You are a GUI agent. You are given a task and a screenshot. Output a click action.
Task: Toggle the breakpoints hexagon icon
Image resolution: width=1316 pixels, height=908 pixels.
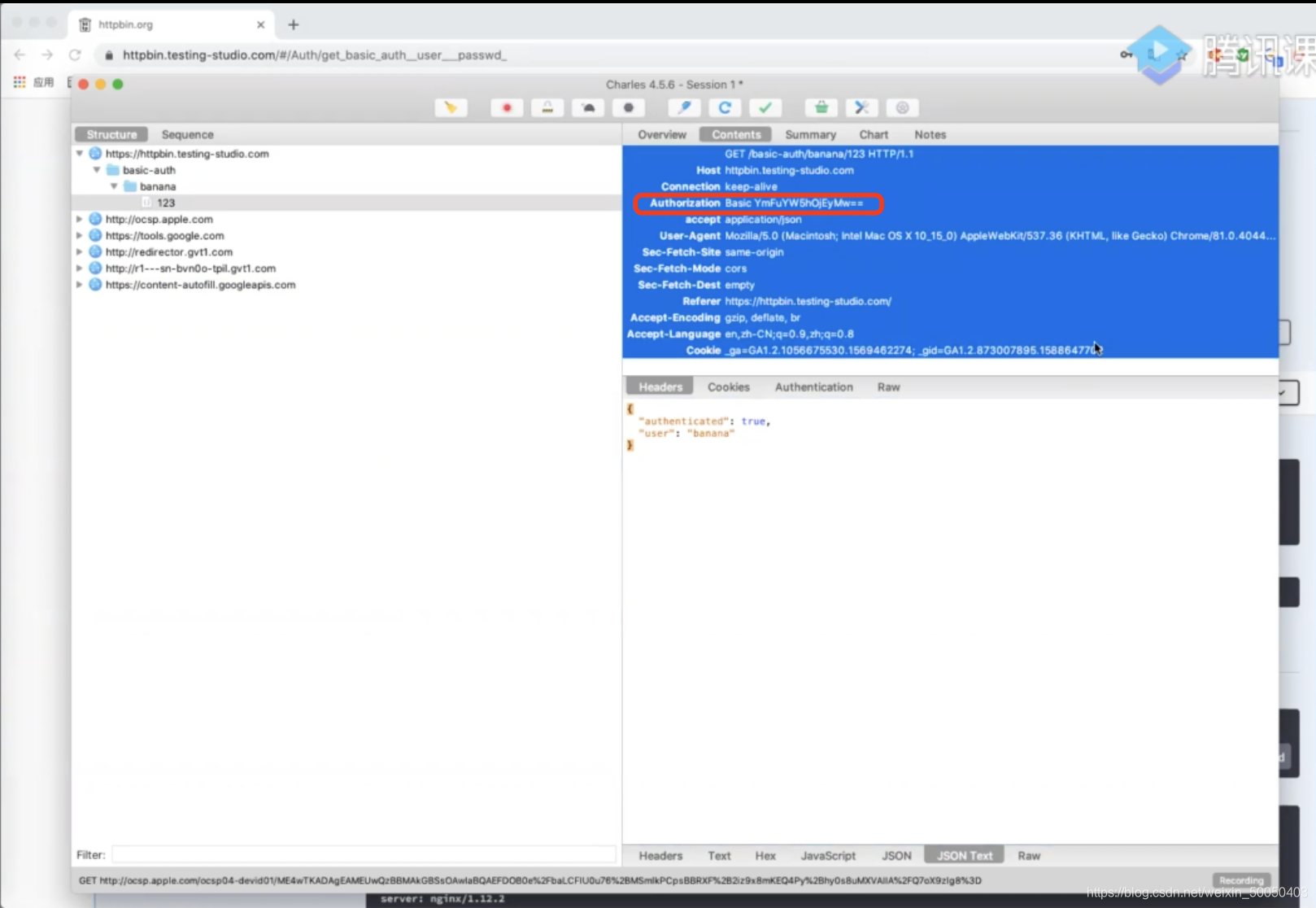[x=629, y=107]
